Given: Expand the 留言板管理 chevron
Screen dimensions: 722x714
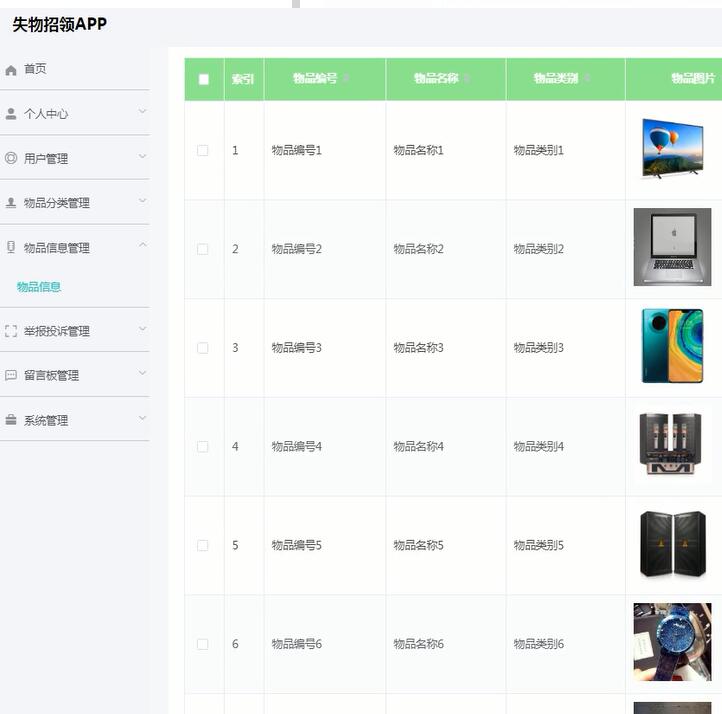Looking at the screenshot, I should (x=143, y=373).
